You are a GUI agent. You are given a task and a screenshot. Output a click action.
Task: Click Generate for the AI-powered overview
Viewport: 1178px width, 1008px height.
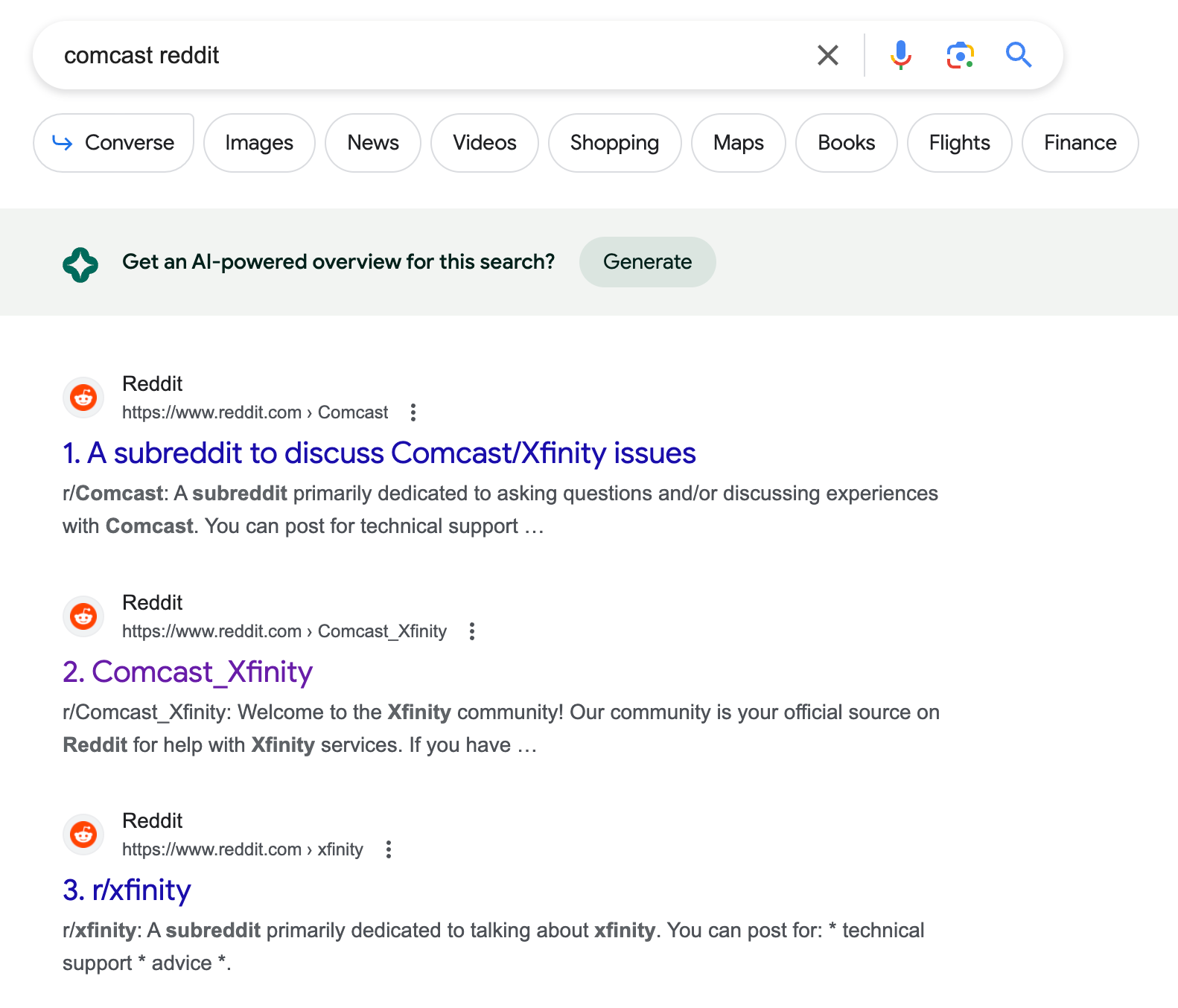tap(648, 262)
